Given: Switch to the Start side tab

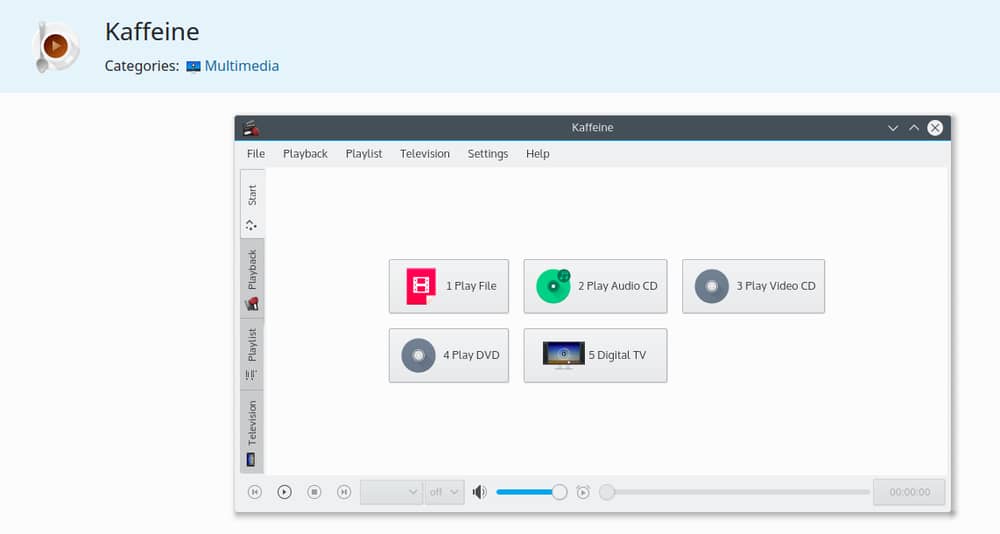Looking at the screenshot, I should point(252,204).
